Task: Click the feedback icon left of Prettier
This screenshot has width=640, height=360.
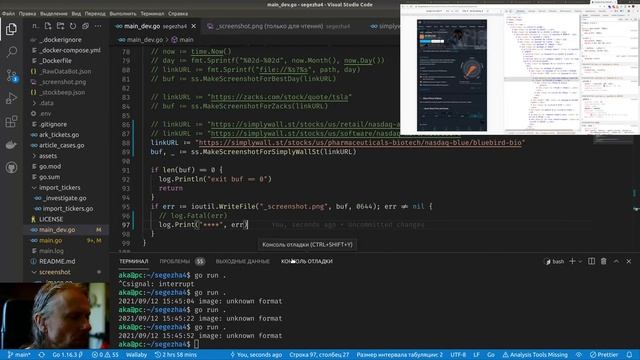Action: click(579, 355)
